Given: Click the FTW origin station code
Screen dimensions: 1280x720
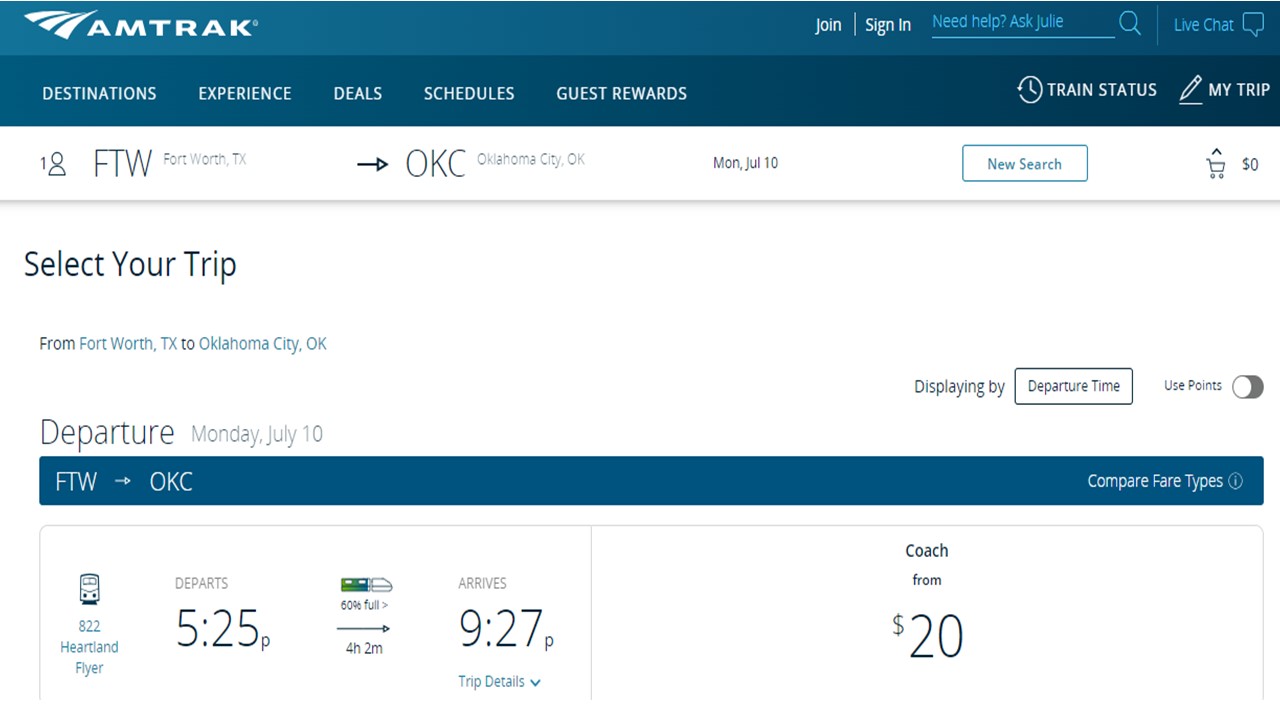Looking at the screenshot, I should [122, 163].
